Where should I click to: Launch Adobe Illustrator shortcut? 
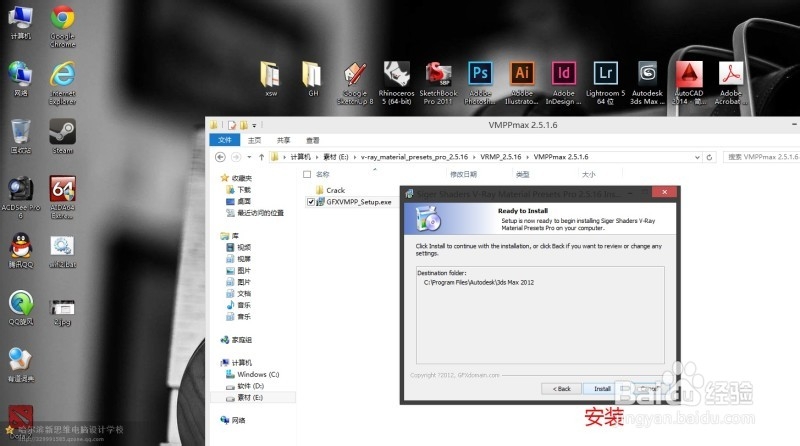point(522,83)
